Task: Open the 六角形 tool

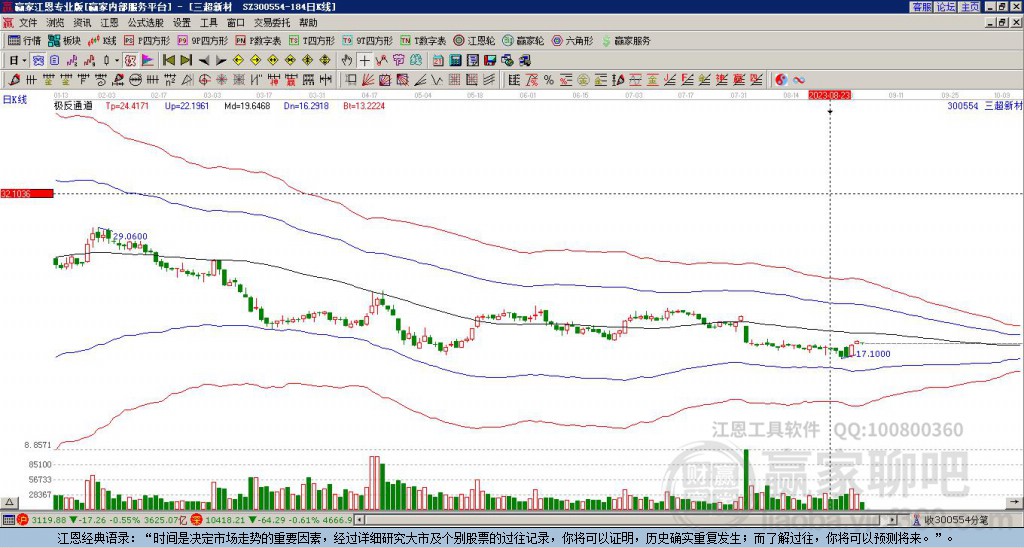Action: click(573, 40)
